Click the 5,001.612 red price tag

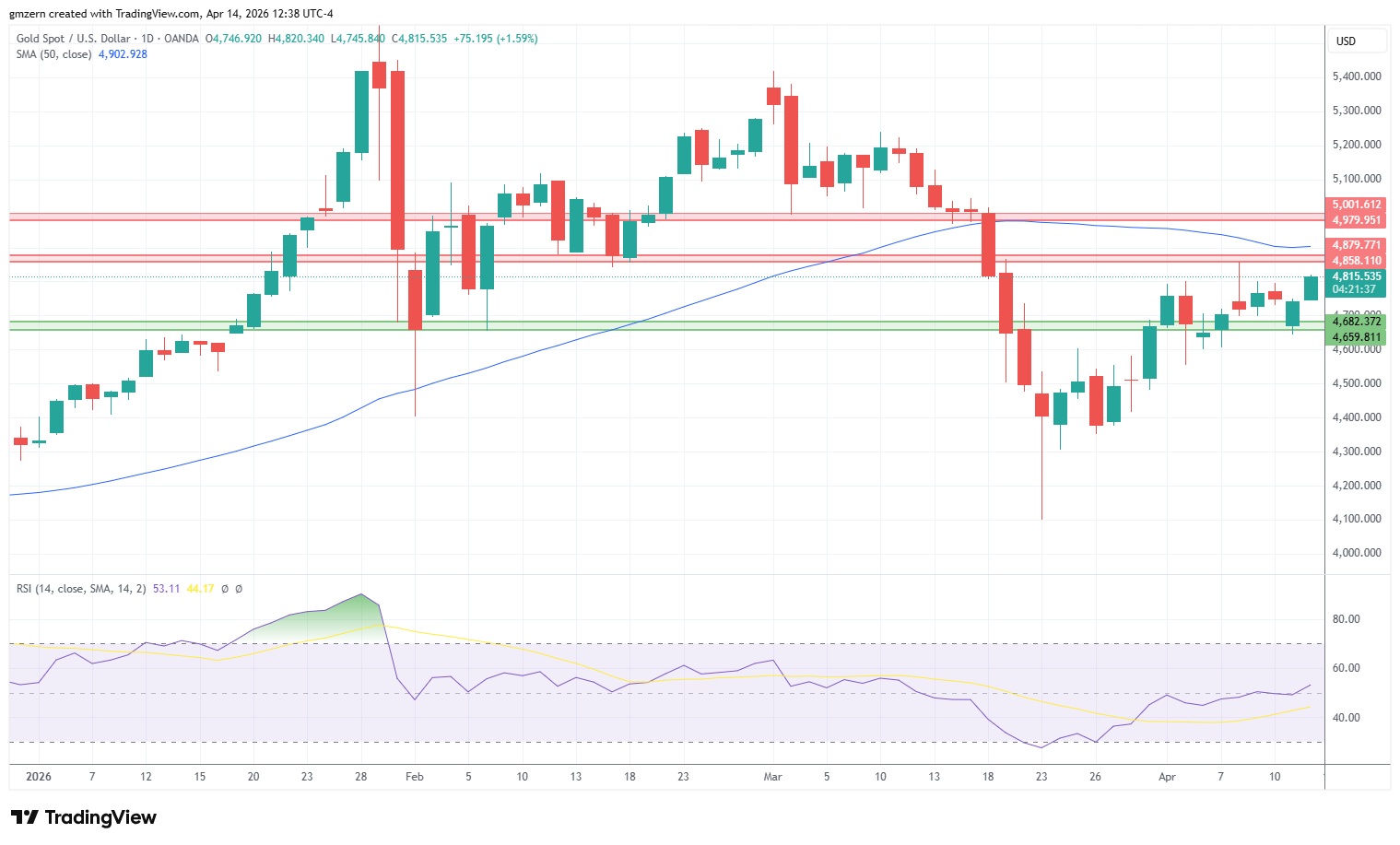point(1357,205)
